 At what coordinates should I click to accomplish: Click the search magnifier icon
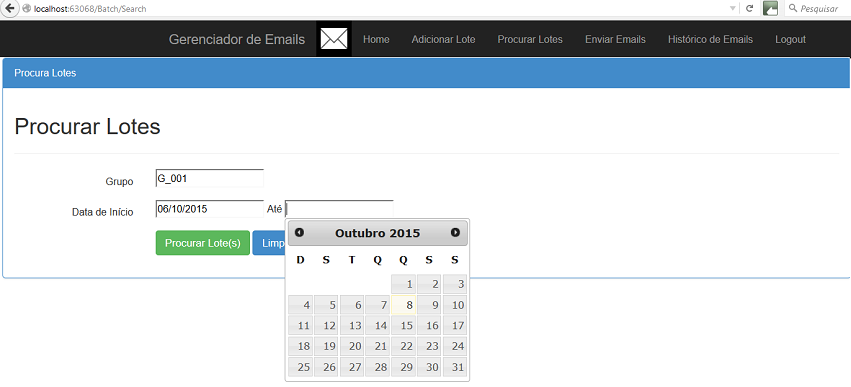point(793,9)
